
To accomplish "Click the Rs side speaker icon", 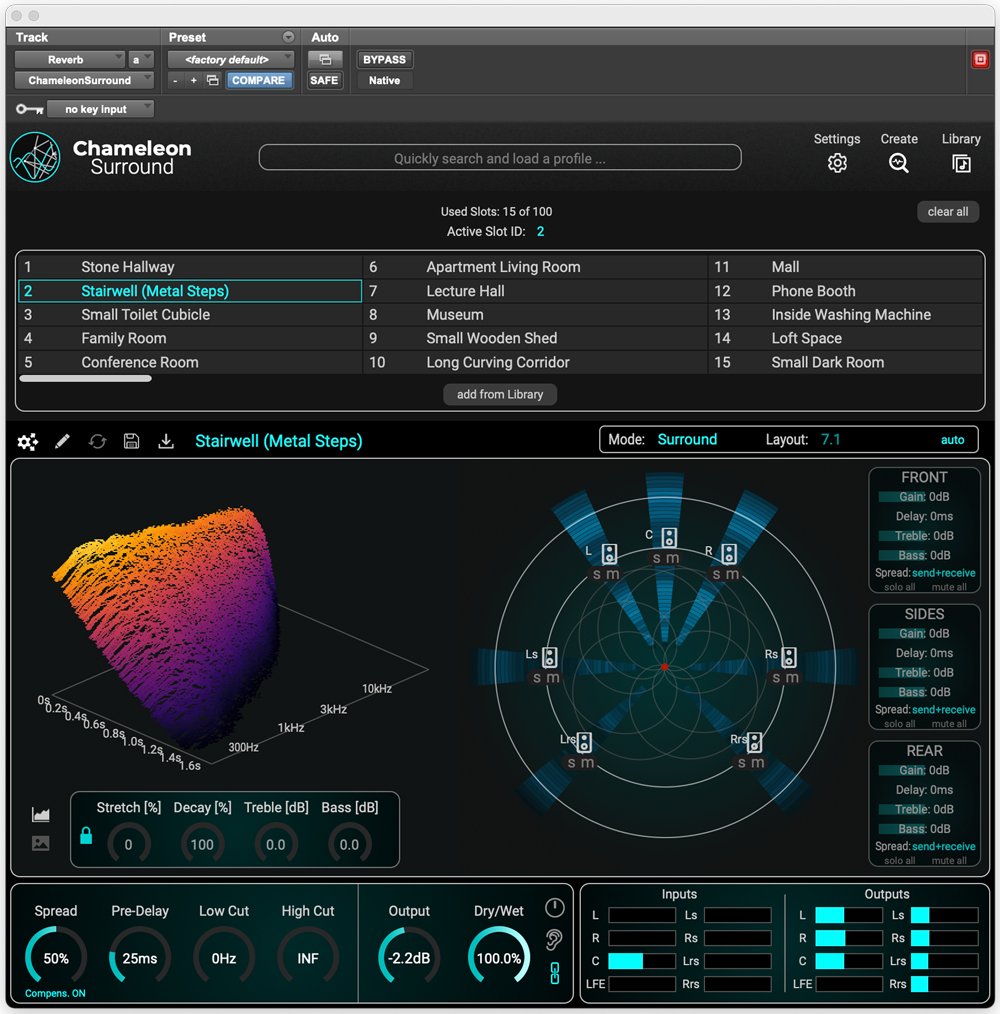I will coord(788,657).
